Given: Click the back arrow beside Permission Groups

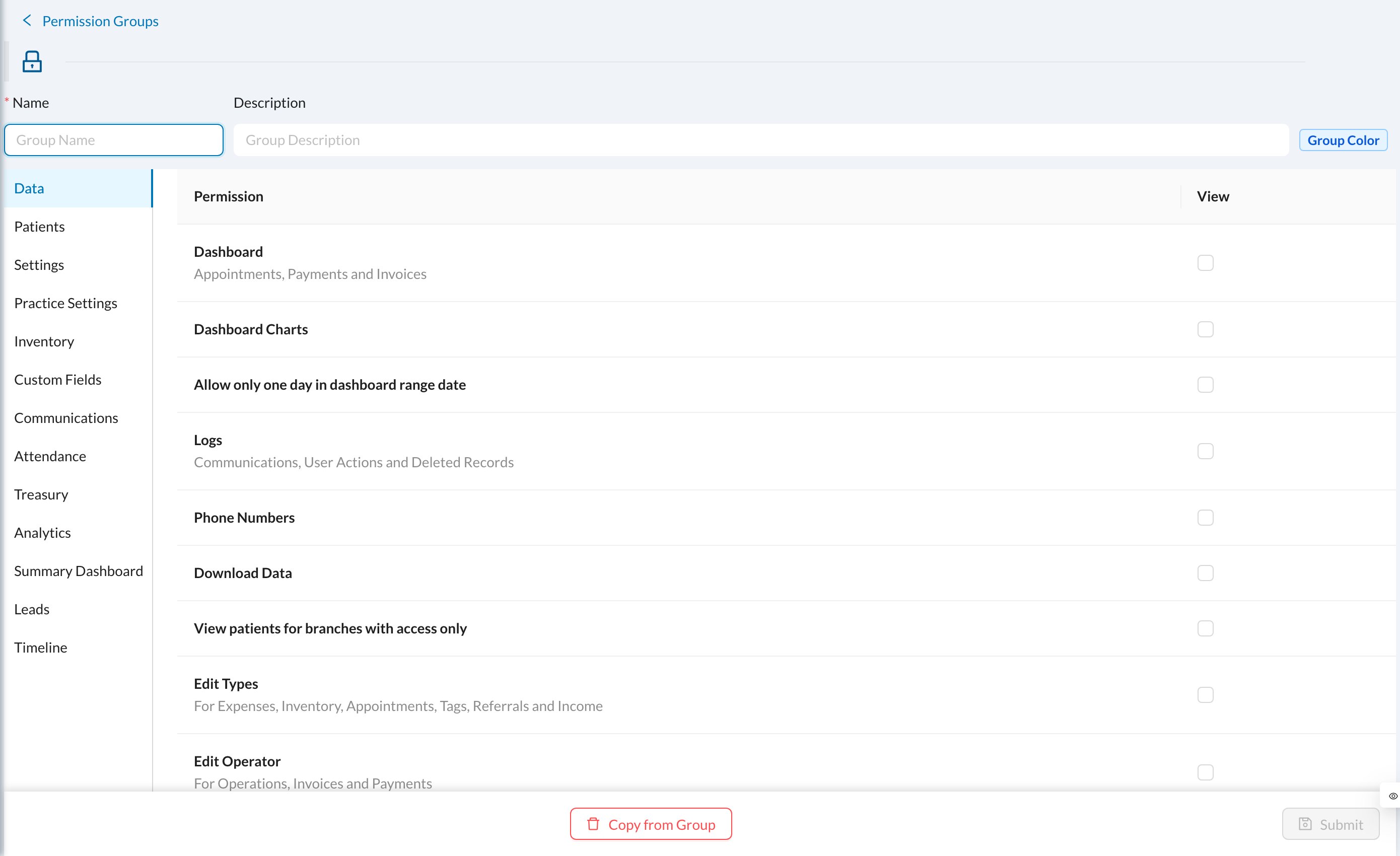Looking at the screenshot, I should coord(27,21).
